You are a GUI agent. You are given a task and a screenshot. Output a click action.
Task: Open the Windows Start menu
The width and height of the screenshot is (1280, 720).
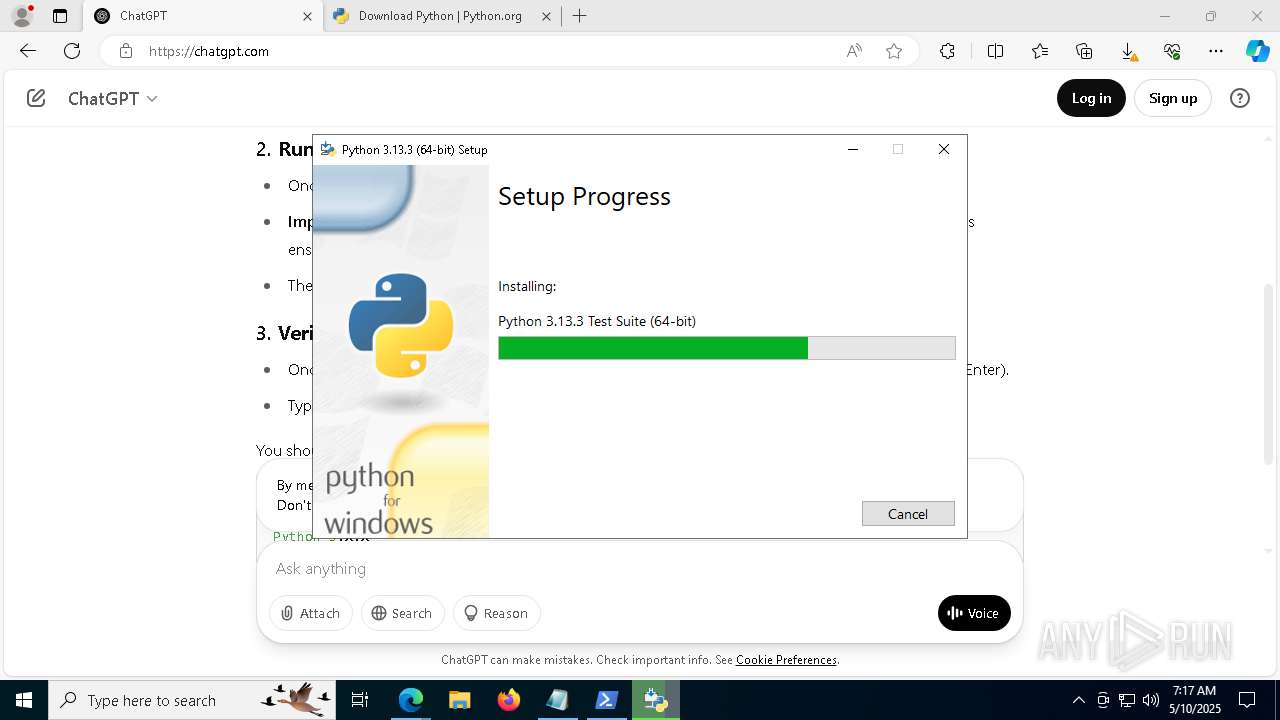click(24, 700)
